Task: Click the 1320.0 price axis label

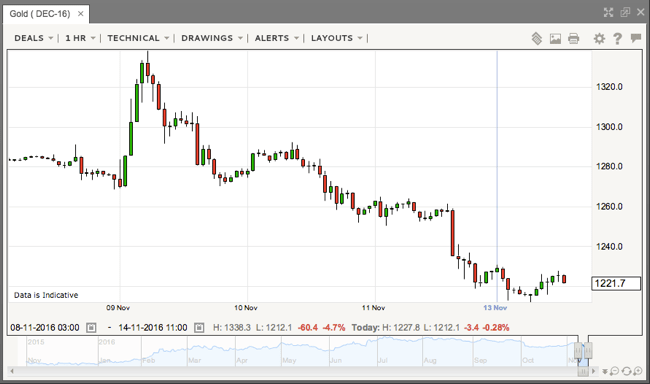Action: pyautogui.click(x=609, y=87)
